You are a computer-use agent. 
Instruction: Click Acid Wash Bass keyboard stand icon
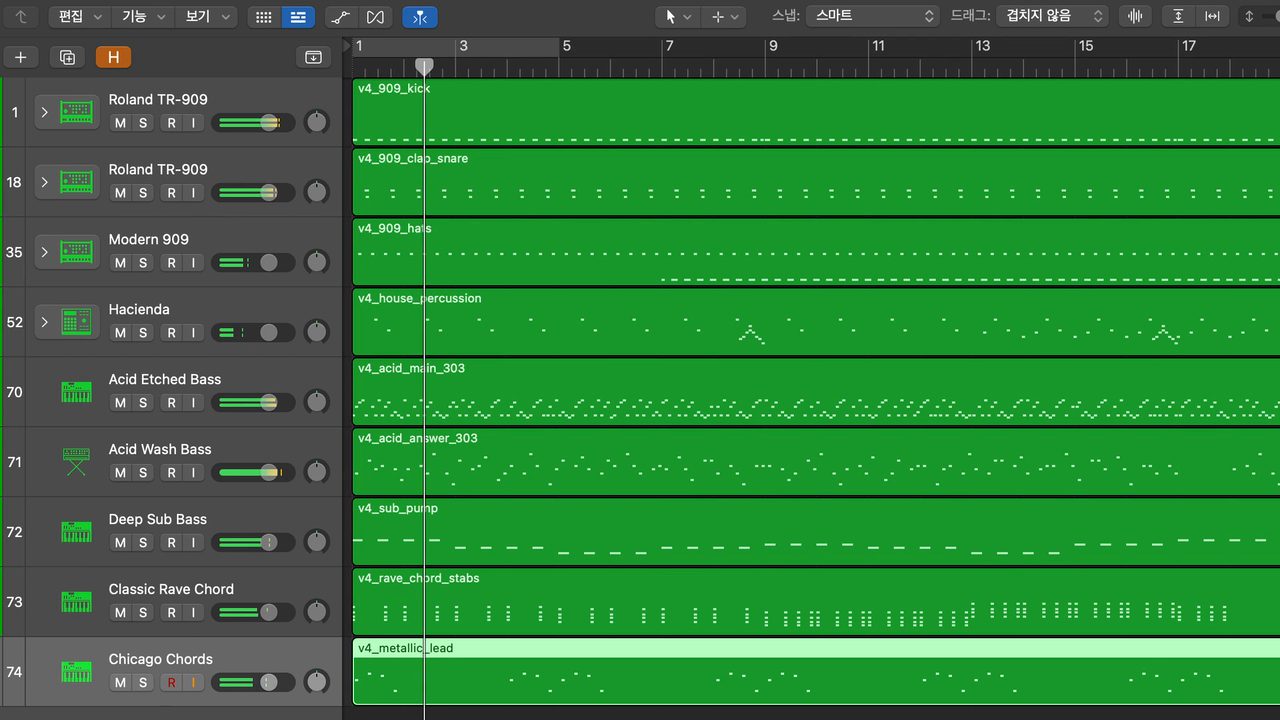pyautogui.click(x=76, y=462)
